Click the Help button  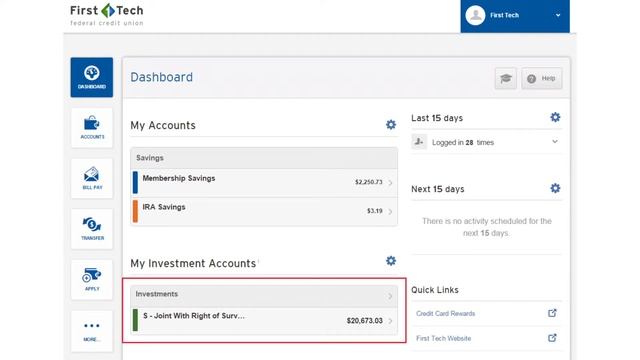click(542, 78)
